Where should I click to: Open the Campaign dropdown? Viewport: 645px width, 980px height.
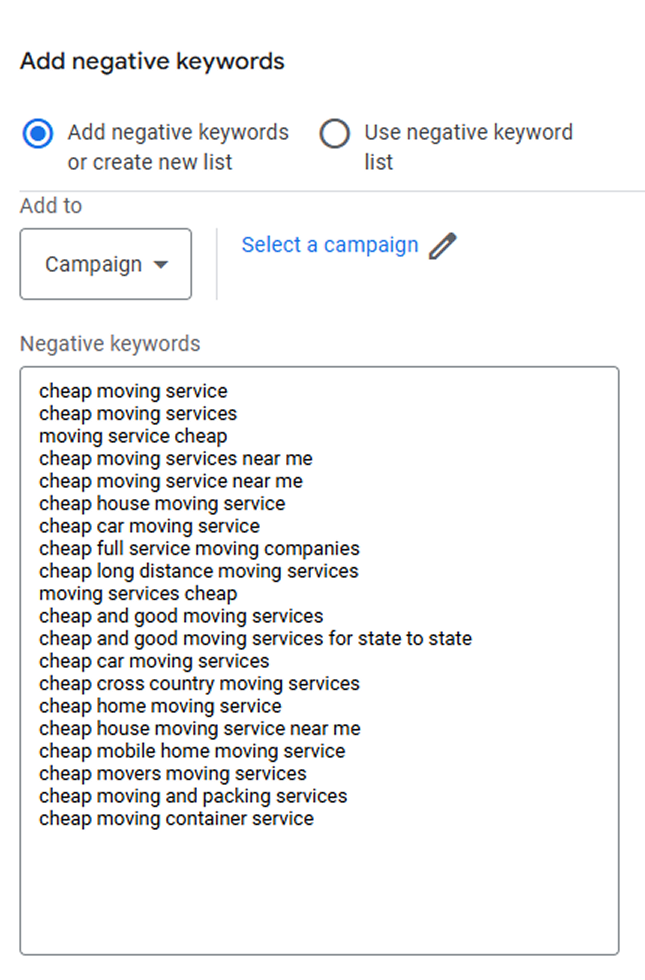click(x=106, y=264)
